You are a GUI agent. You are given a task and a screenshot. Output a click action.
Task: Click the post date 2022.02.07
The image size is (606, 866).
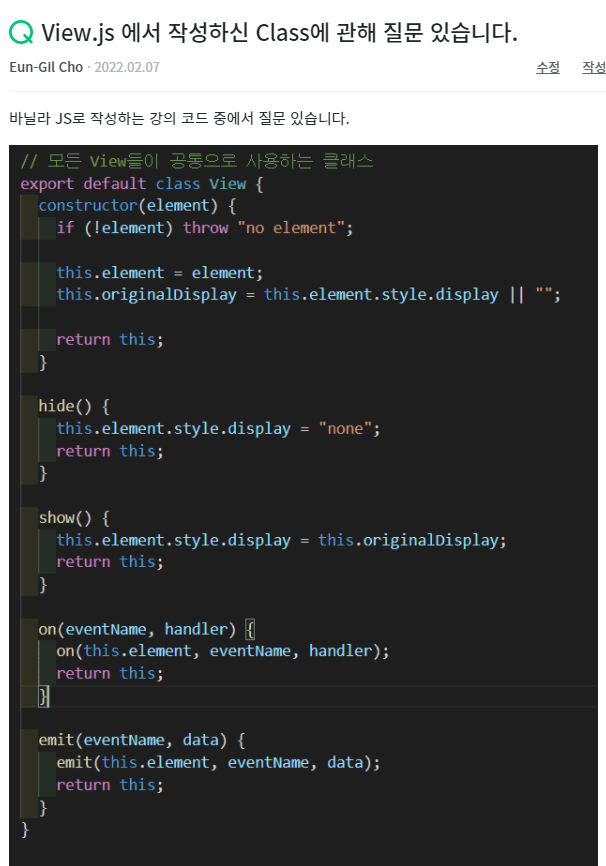127,67
